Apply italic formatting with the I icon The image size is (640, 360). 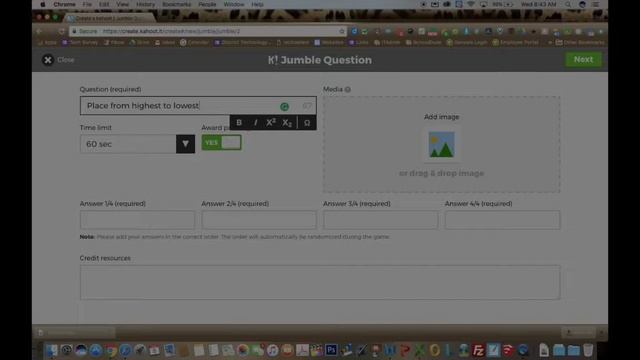256,122
